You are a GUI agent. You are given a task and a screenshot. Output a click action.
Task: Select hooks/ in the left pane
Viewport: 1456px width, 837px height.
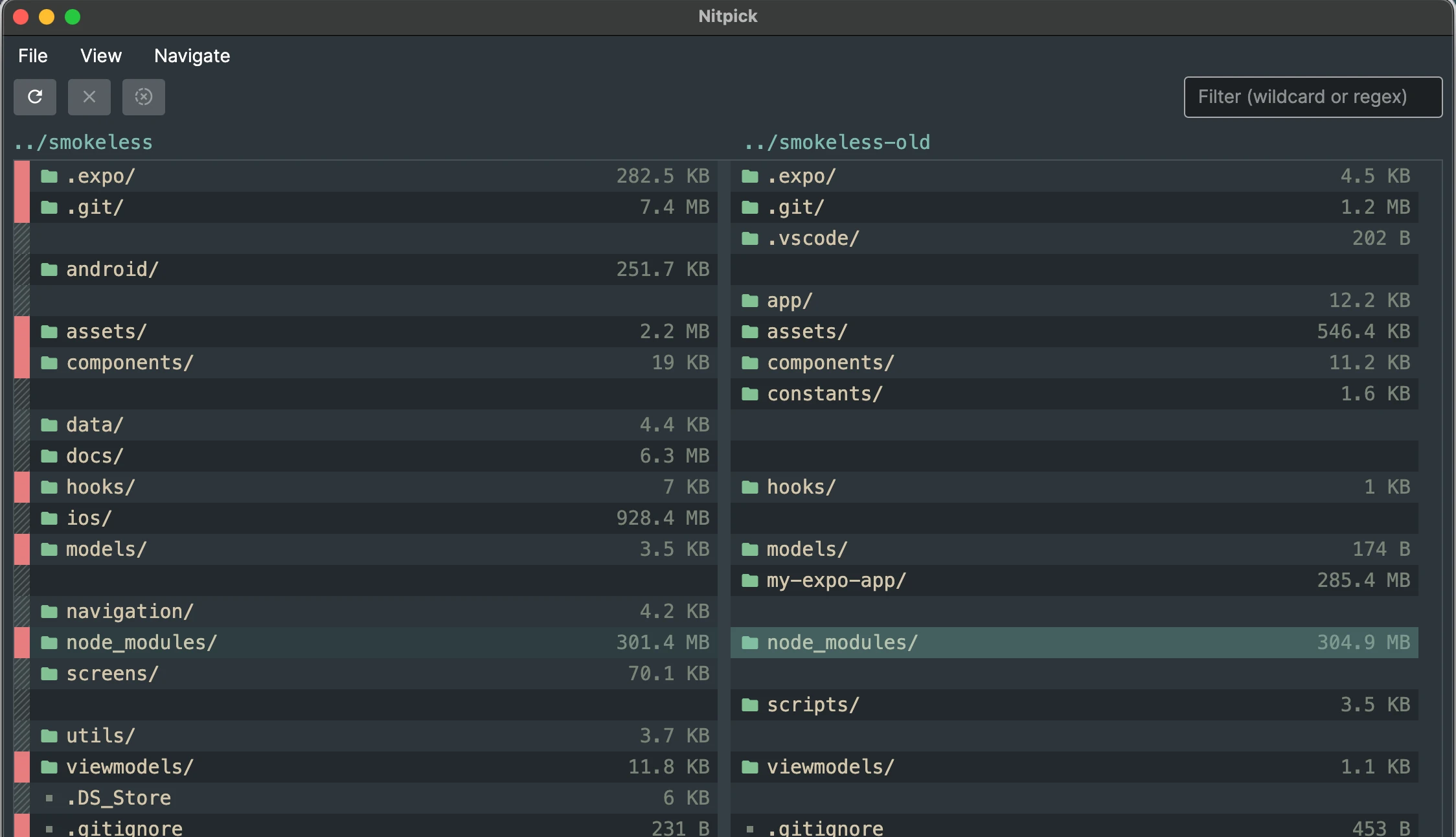click(374, 487)
